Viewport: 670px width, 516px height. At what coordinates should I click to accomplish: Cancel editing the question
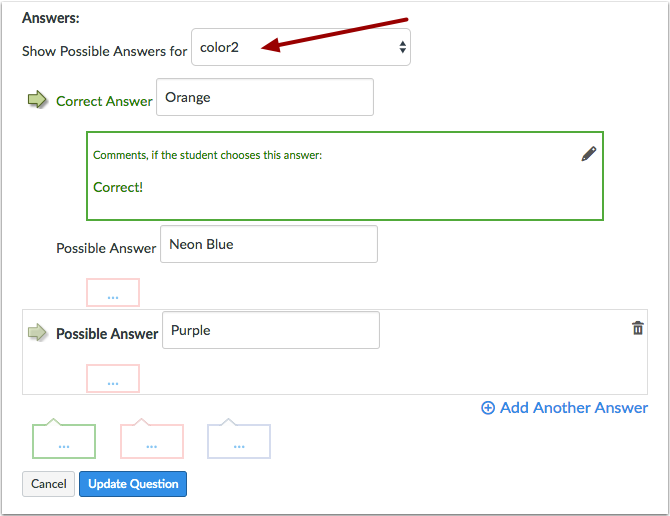(x=49, y=484)
